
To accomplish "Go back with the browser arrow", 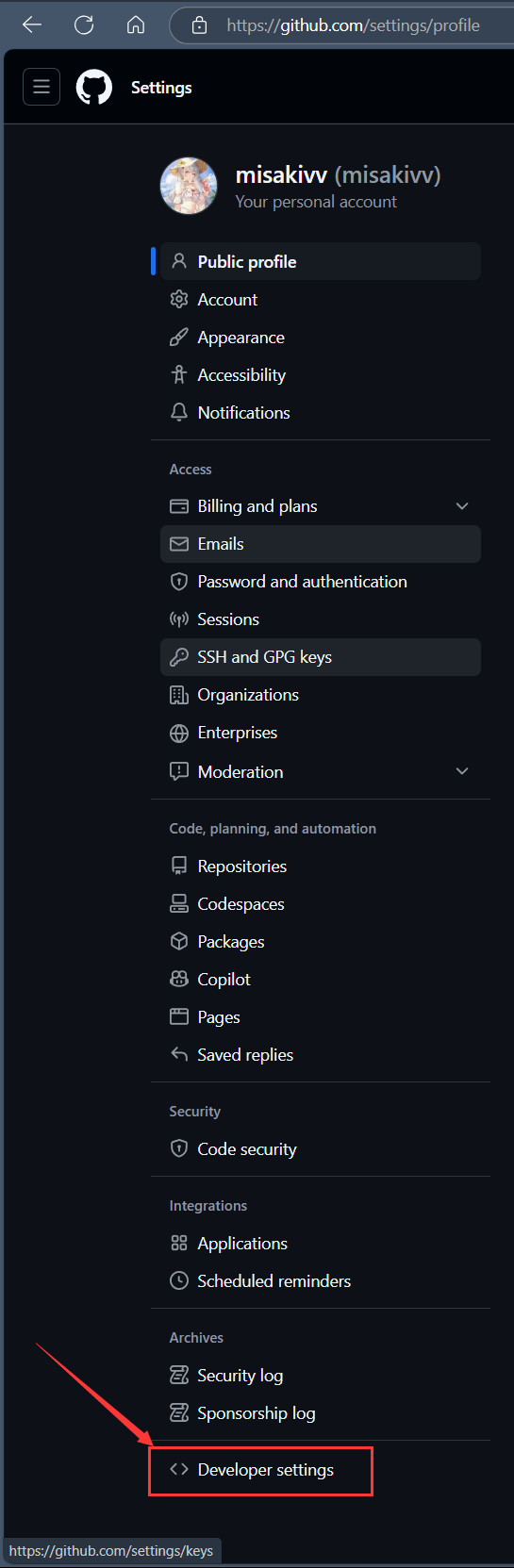I will pos(32,25).
